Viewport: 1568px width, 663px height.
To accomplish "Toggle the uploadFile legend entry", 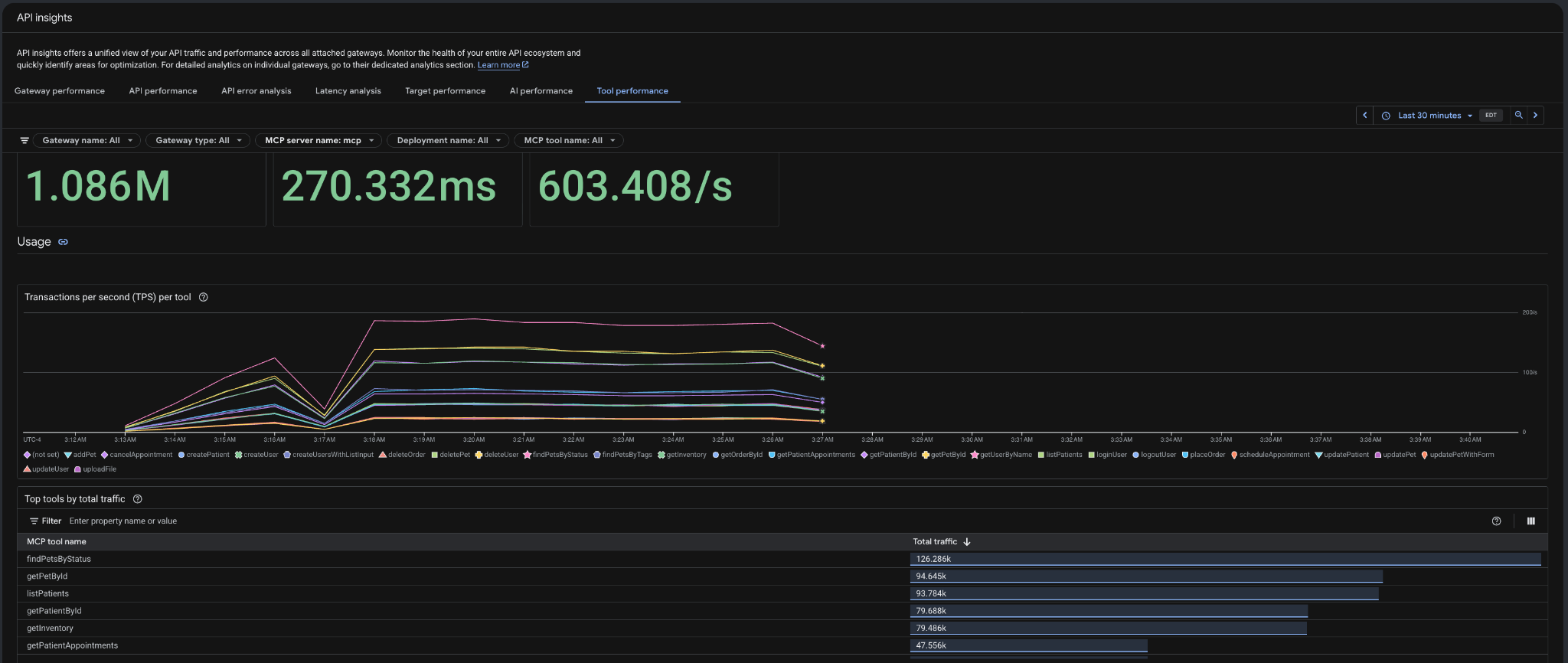I will 95,469.
